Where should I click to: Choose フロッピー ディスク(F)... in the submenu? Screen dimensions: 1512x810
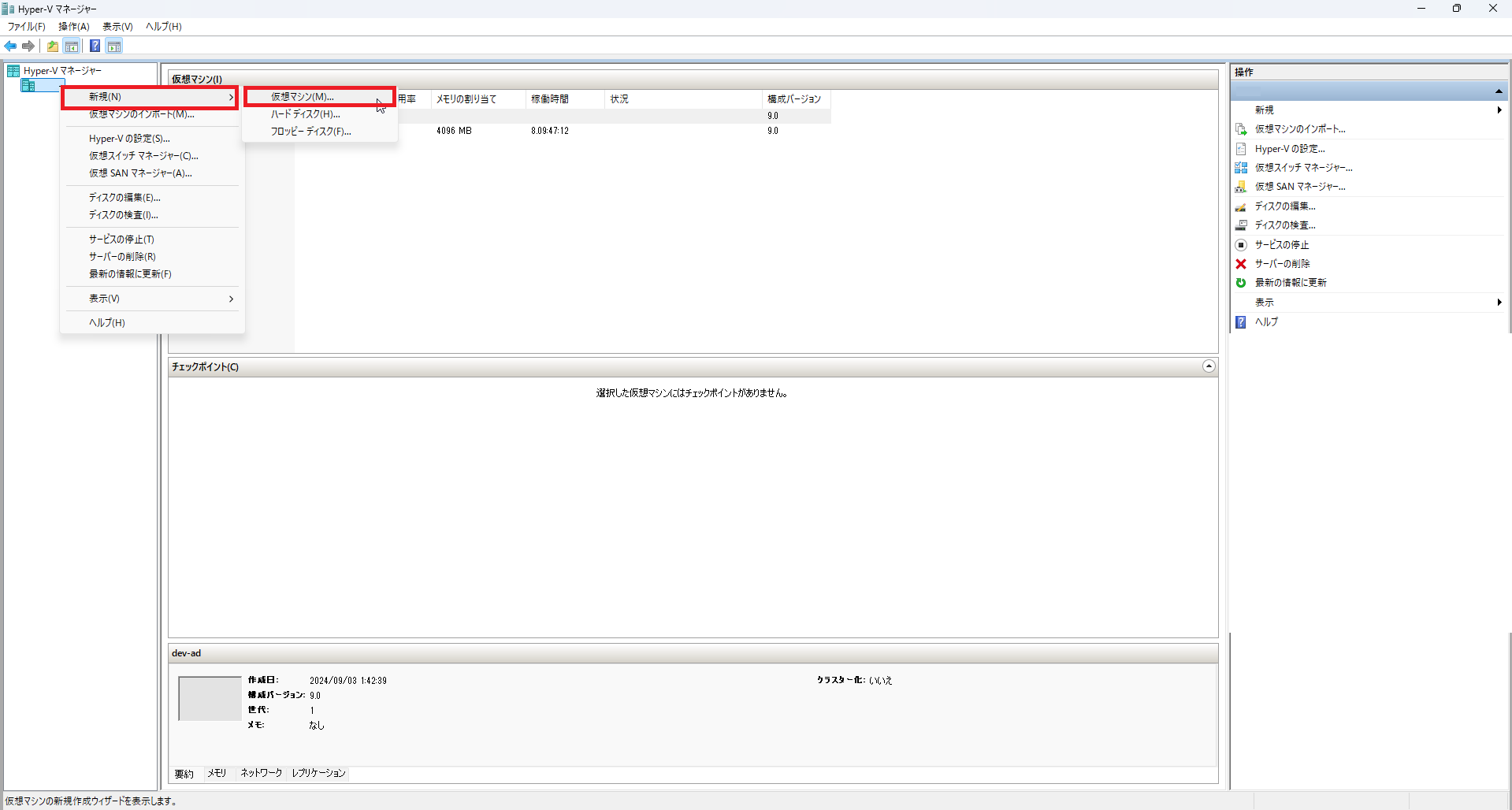point(319,132)
